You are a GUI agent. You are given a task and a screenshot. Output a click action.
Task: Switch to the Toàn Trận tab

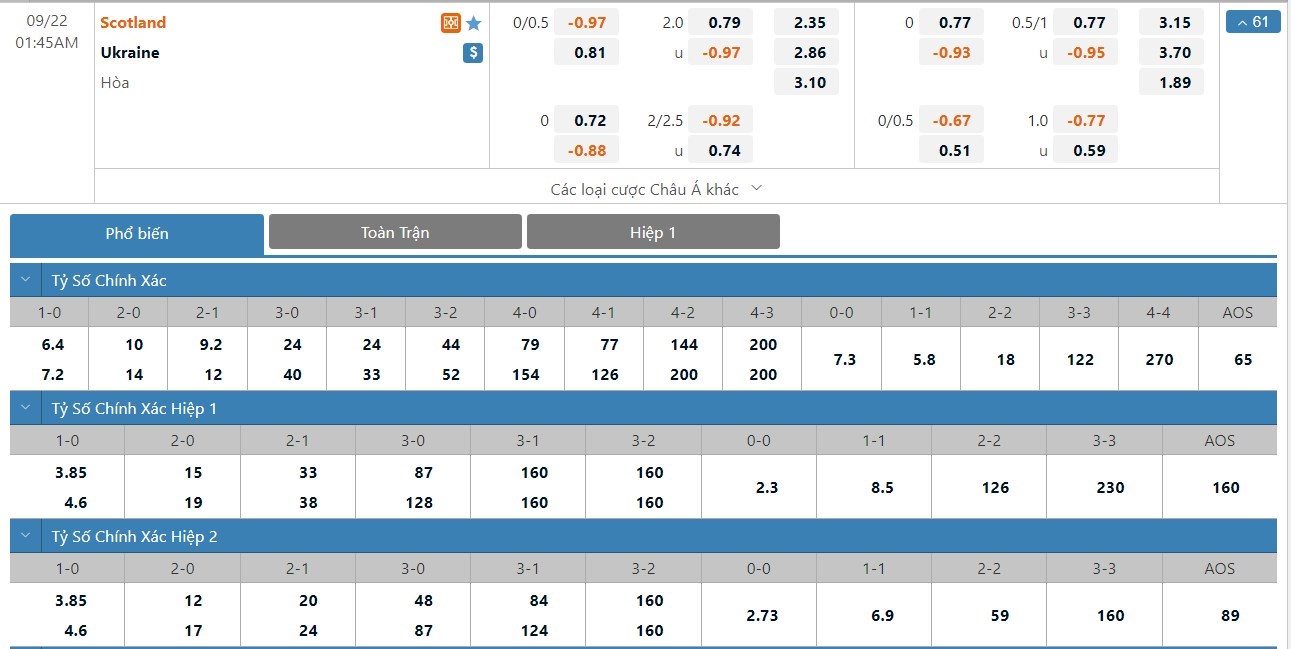395,232
